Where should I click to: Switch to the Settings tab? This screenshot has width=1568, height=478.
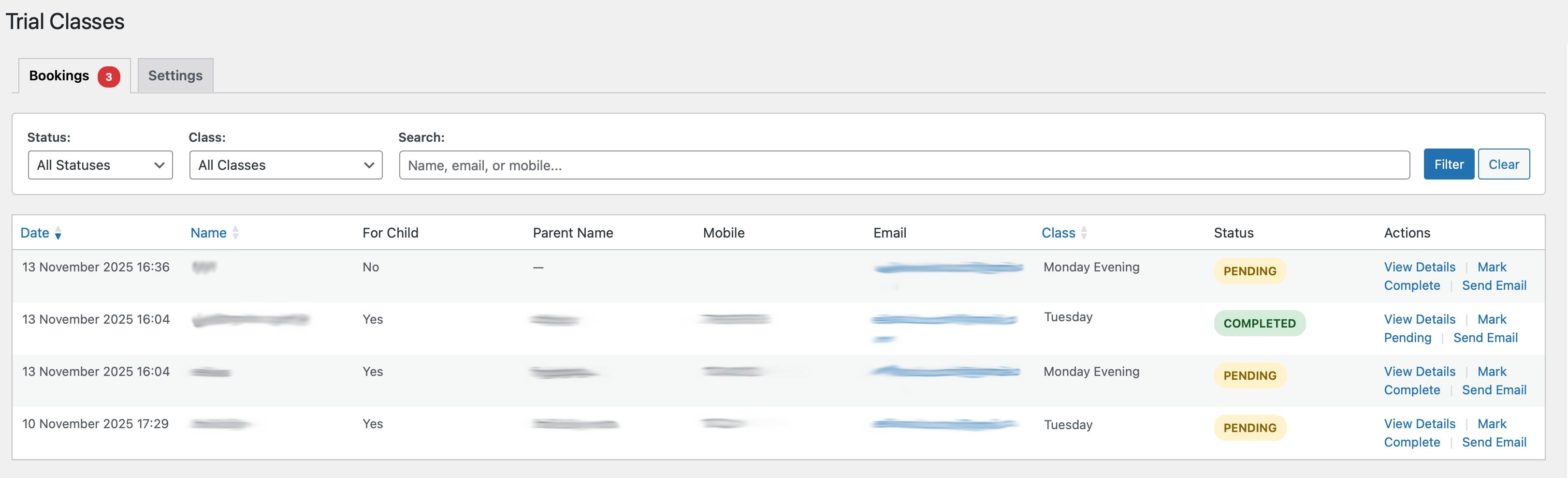175,75
